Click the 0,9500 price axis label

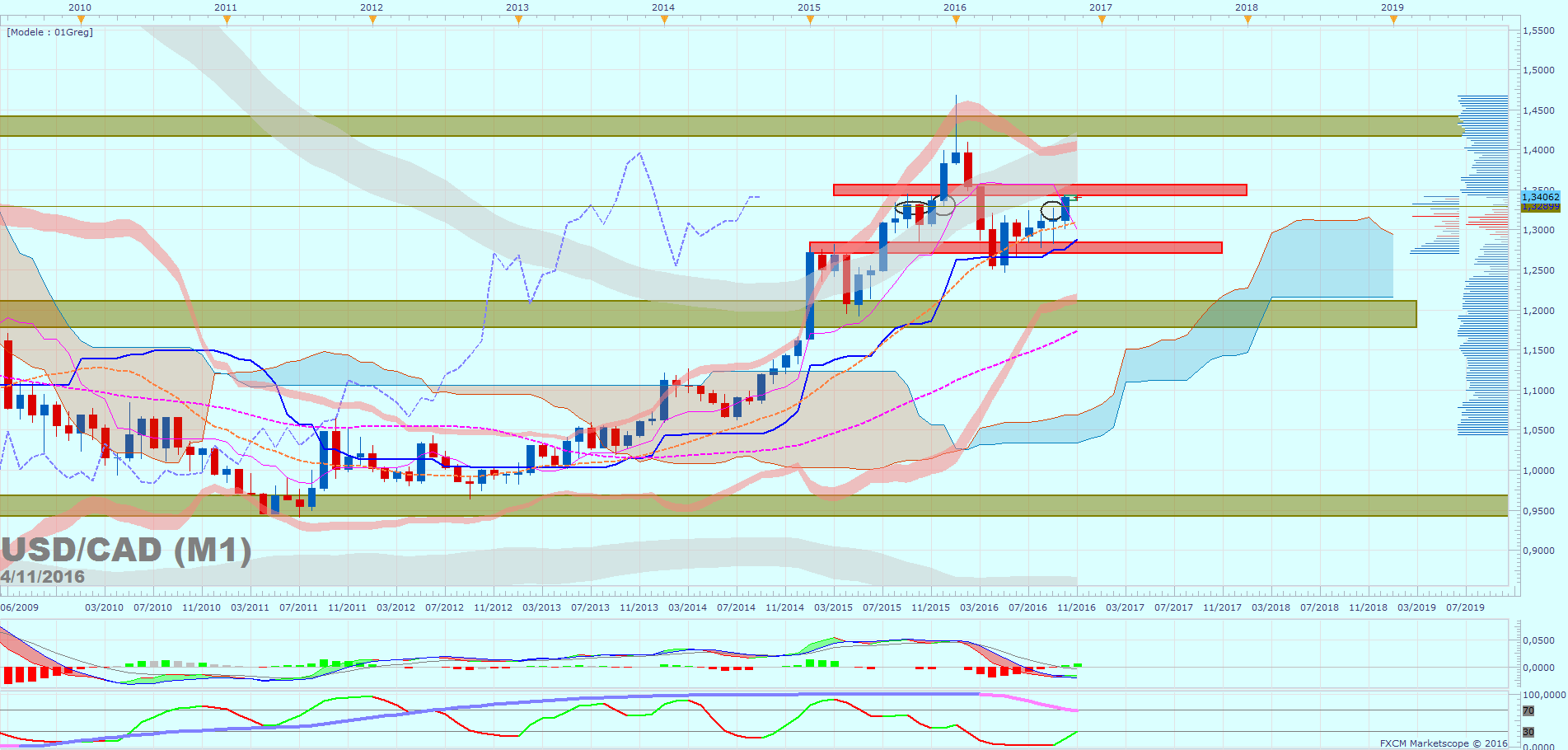click(1539, 511)
